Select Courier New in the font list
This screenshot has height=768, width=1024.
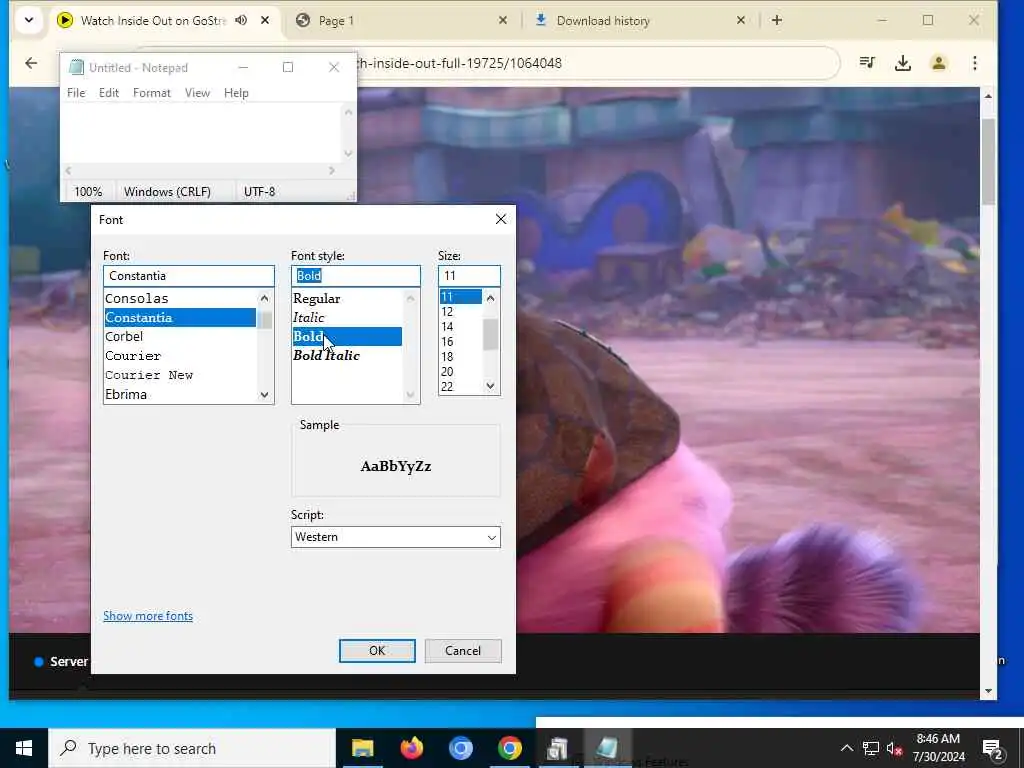[x=180, y=375]
